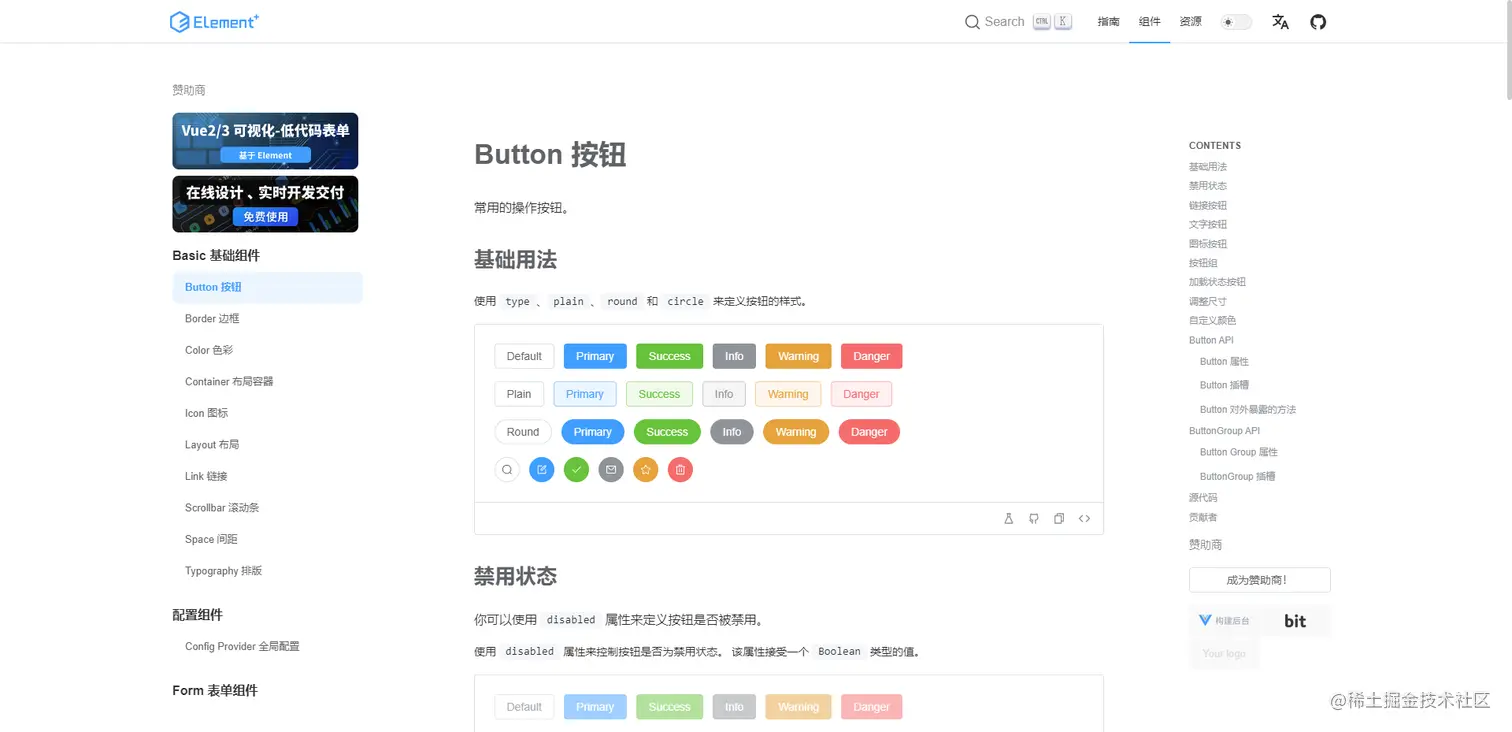Jump to 文字按钮 in contents
Viewport: 1512px width, 732px height.
pyautogui.click(x=1207, y=224)
